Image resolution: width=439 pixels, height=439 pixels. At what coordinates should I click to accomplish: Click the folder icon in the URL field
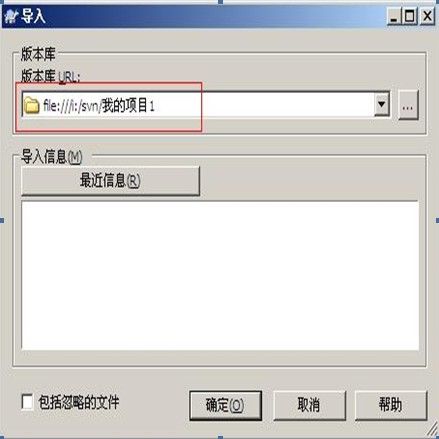tap(32, 105)
